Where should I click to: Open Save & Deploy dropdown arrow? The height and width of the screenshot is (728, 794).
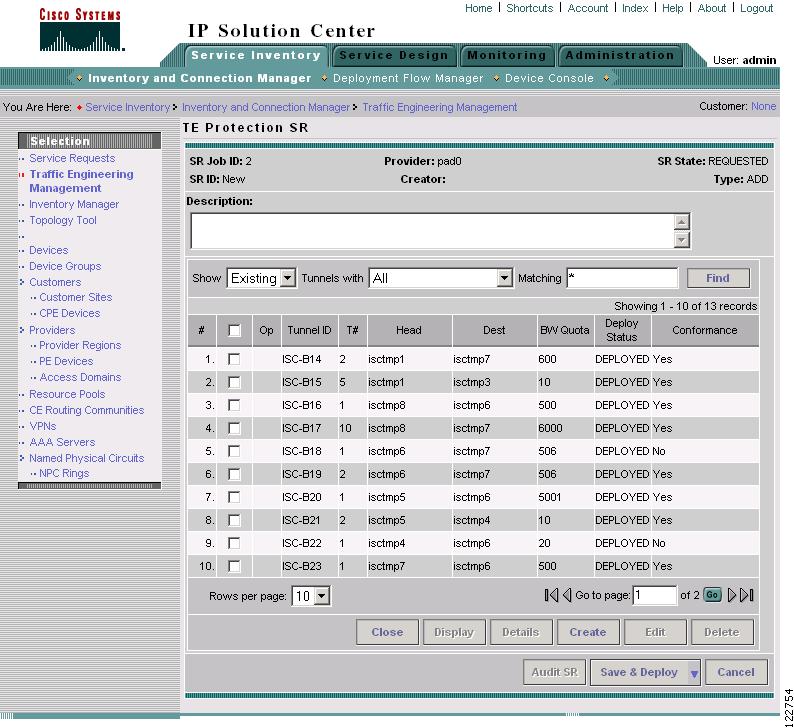tap(694, 673)
